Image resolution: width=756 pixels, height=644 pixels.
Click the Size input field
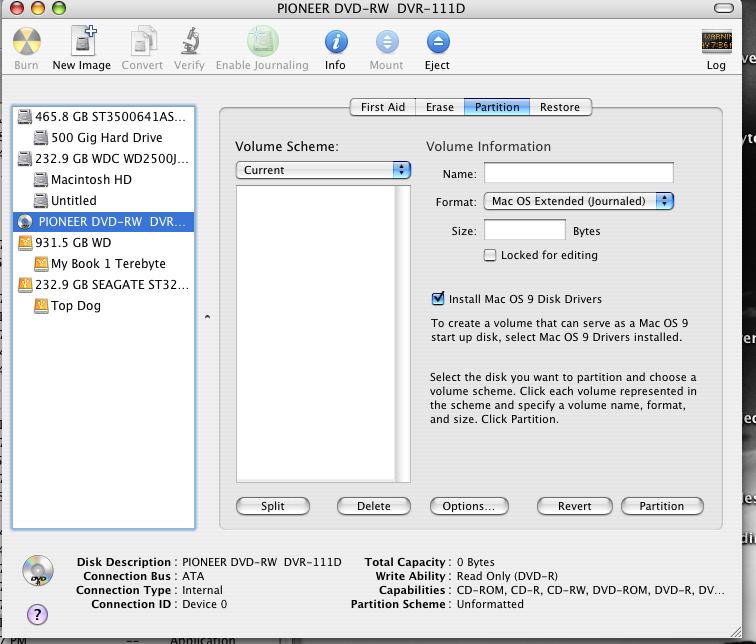click(x=525, y=229)
